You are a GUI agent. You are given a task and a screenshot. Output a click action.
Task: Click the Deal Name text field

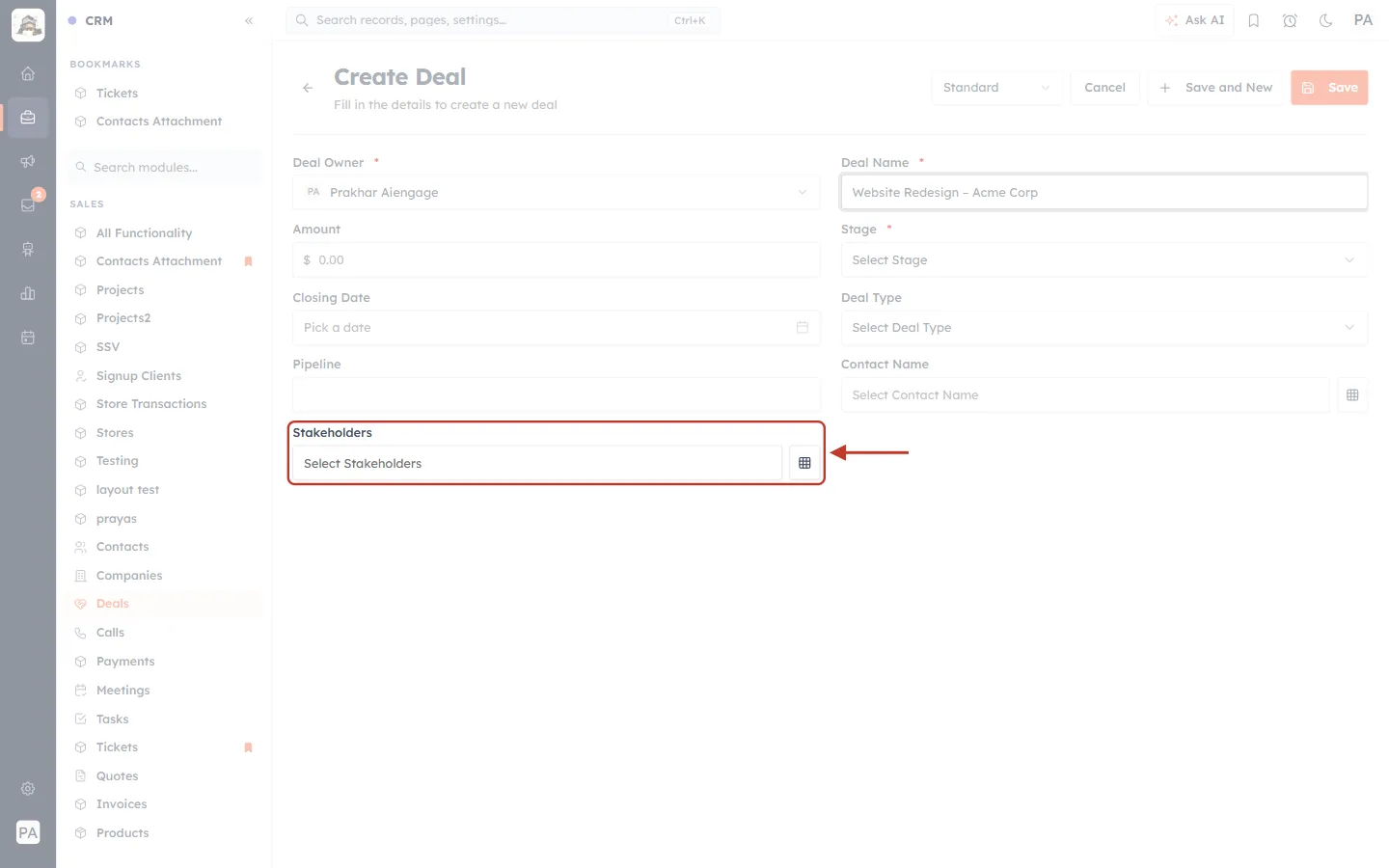tap(1104, 192)
